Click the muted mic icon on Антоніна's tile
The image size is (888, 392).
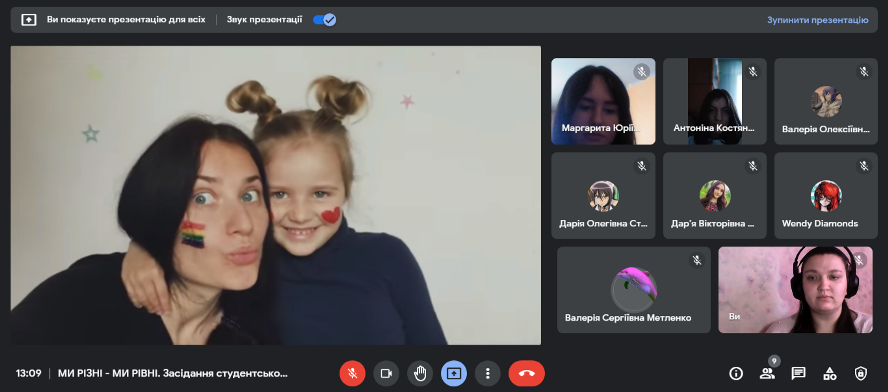753,72
